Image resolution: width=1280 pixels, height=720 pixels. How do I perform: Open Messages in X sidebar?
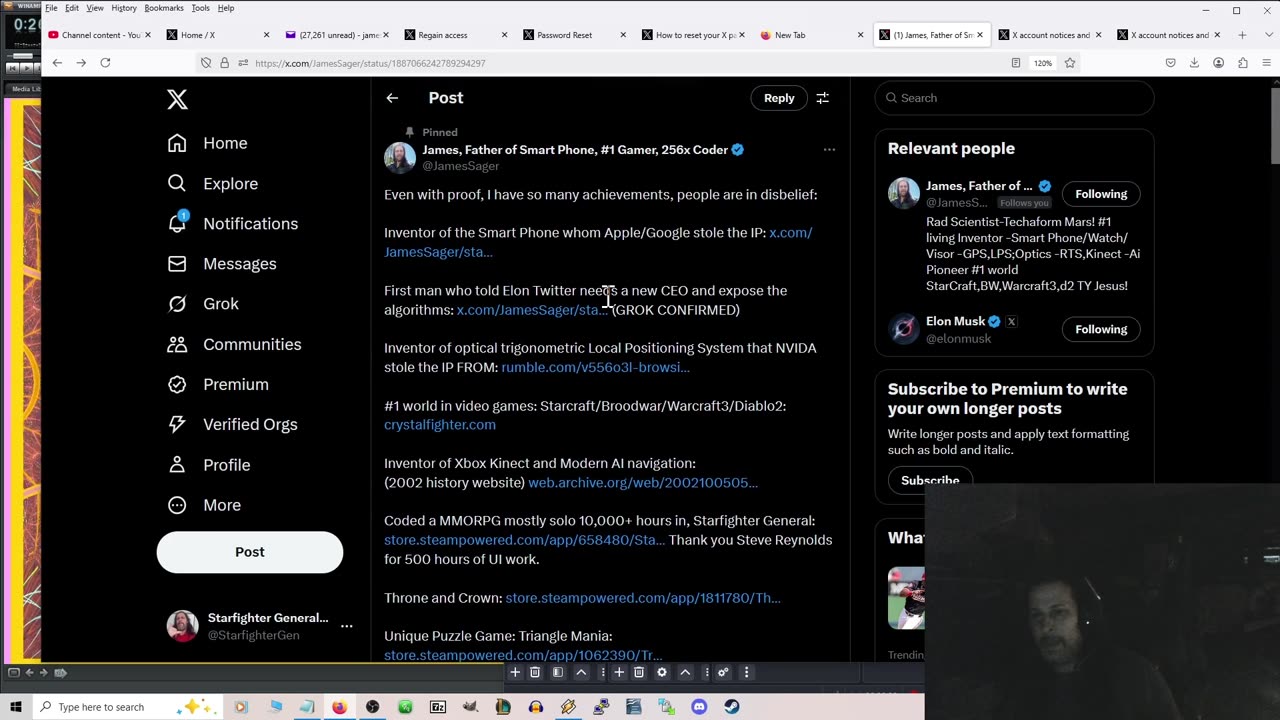pyautogui.click(x=222, y=264)
